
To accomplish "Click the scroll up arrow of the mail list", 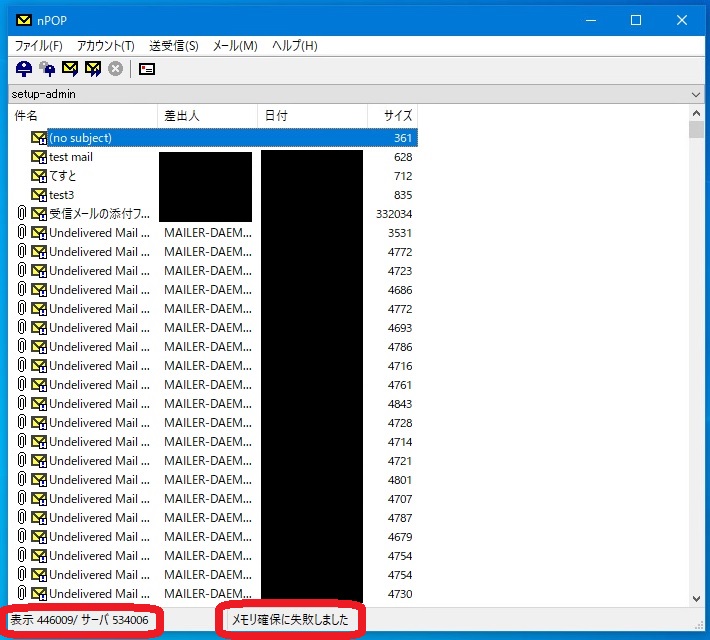I will [x=696, y=113].
